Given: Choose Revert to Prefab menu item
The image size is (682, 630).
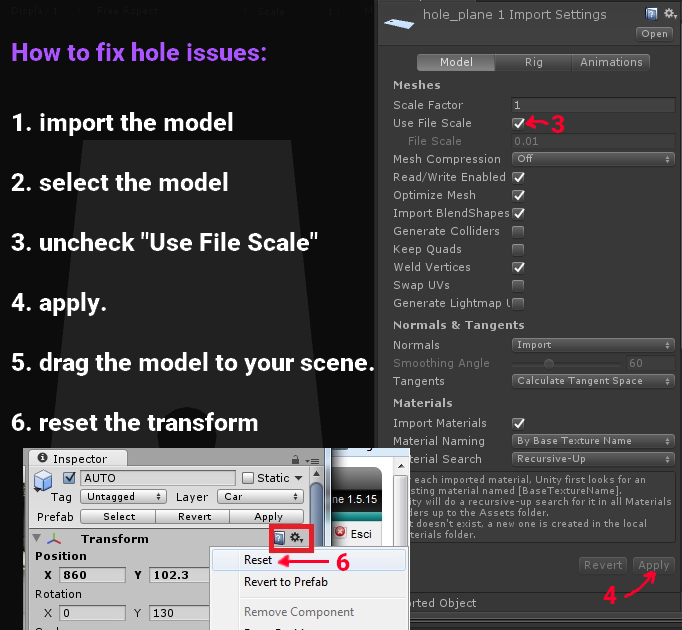Looking at the screenshot, I should coord(286,582).
